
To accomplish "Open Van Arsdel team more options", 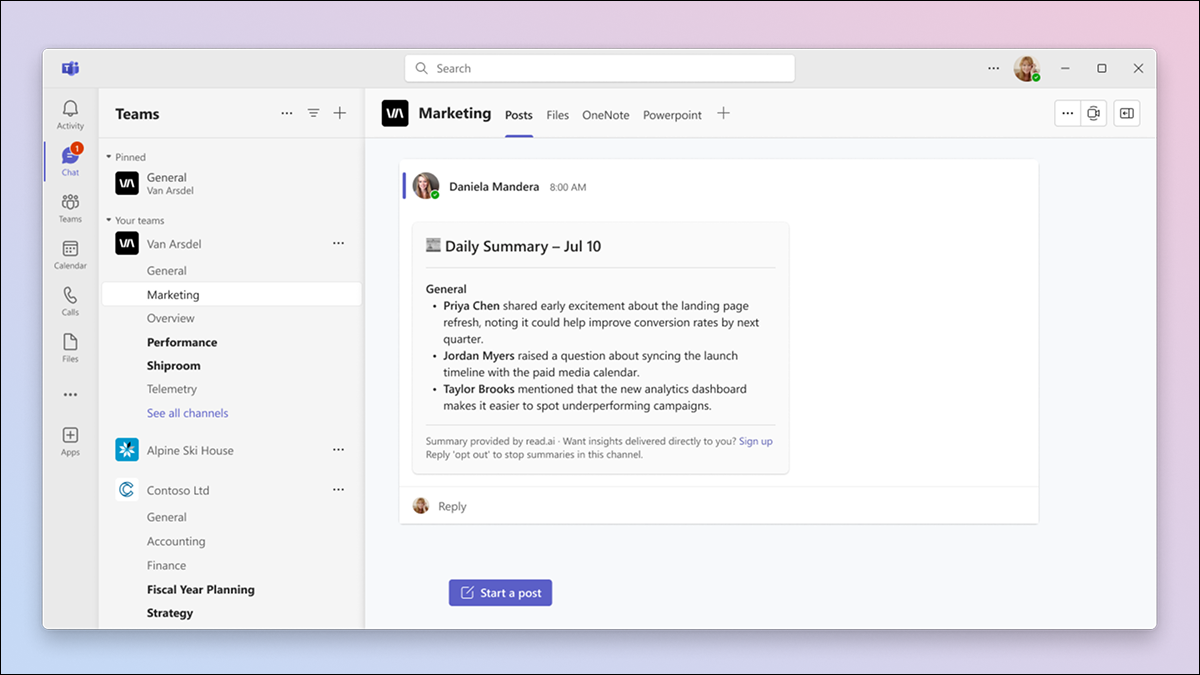I will click(x=338, y=243).
